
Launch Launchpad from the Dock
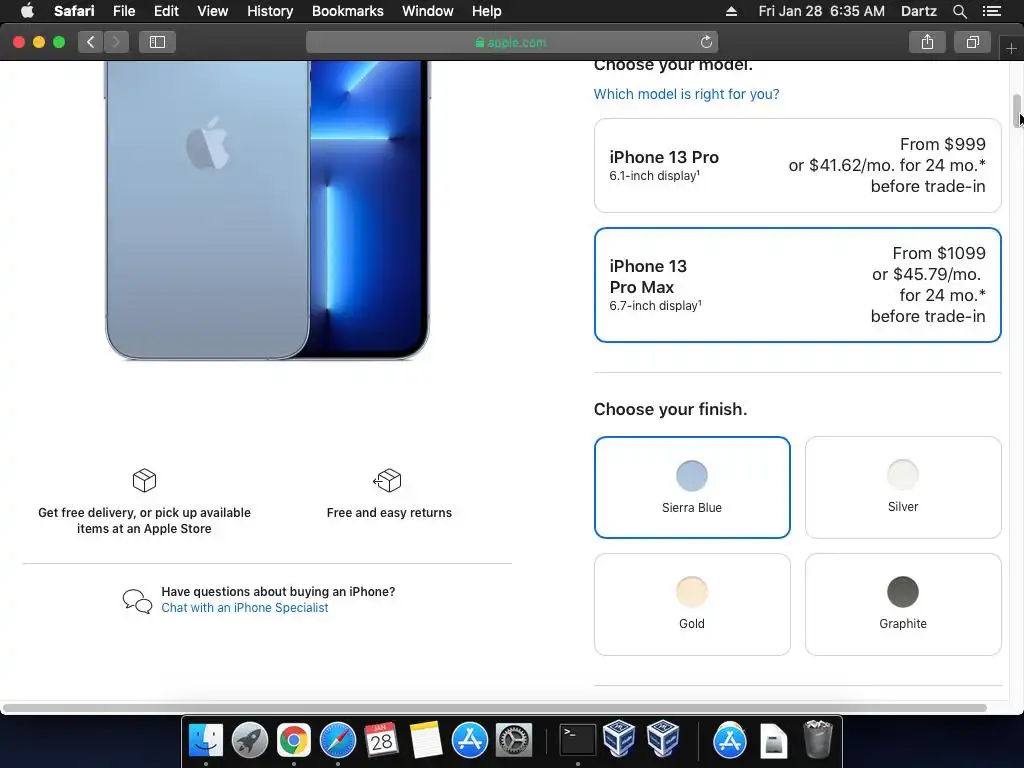pyautogui.click(x=249, y=741)
